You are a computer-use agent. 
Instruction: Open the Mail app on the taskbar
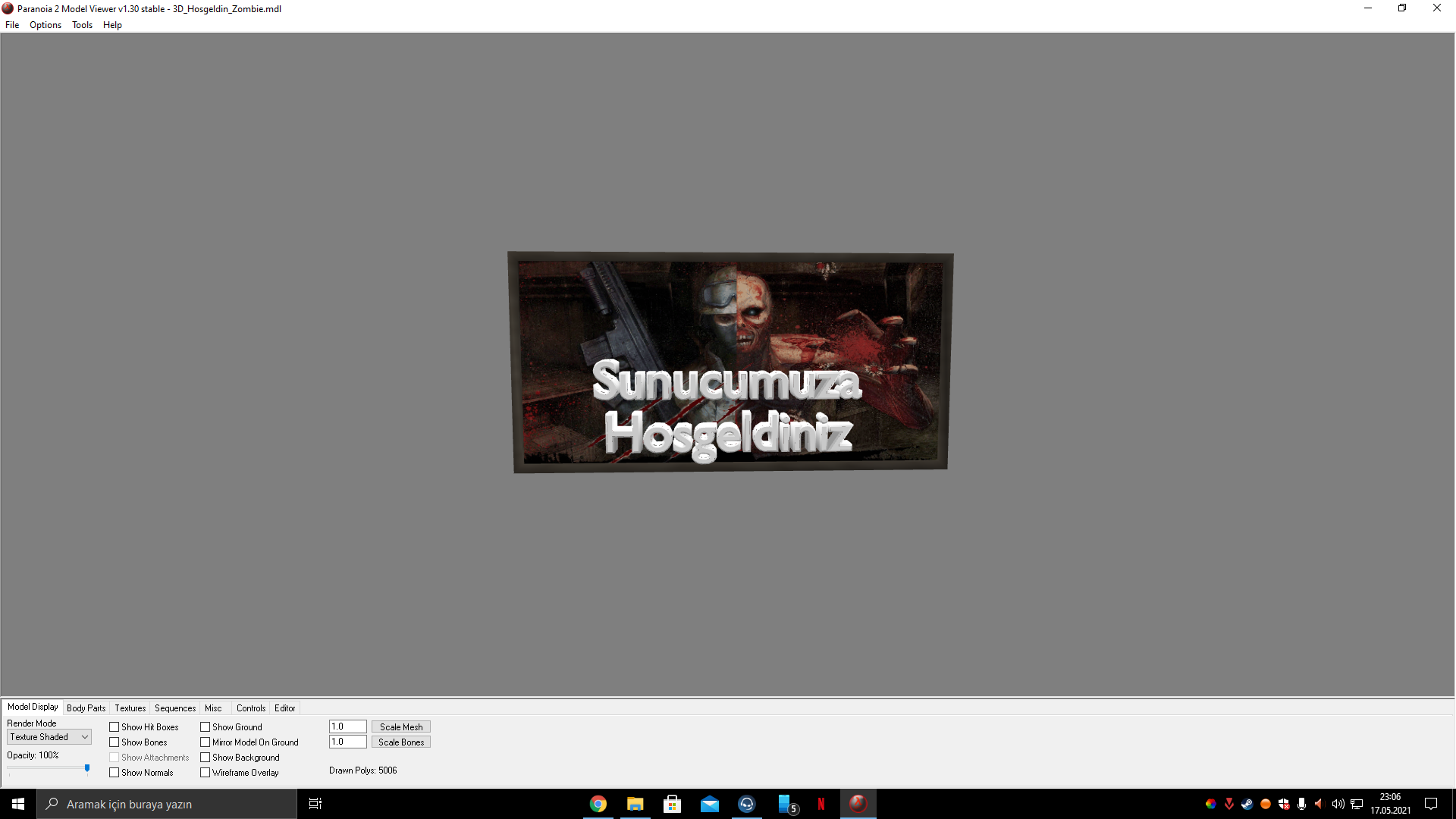click(x=710, y=804)
